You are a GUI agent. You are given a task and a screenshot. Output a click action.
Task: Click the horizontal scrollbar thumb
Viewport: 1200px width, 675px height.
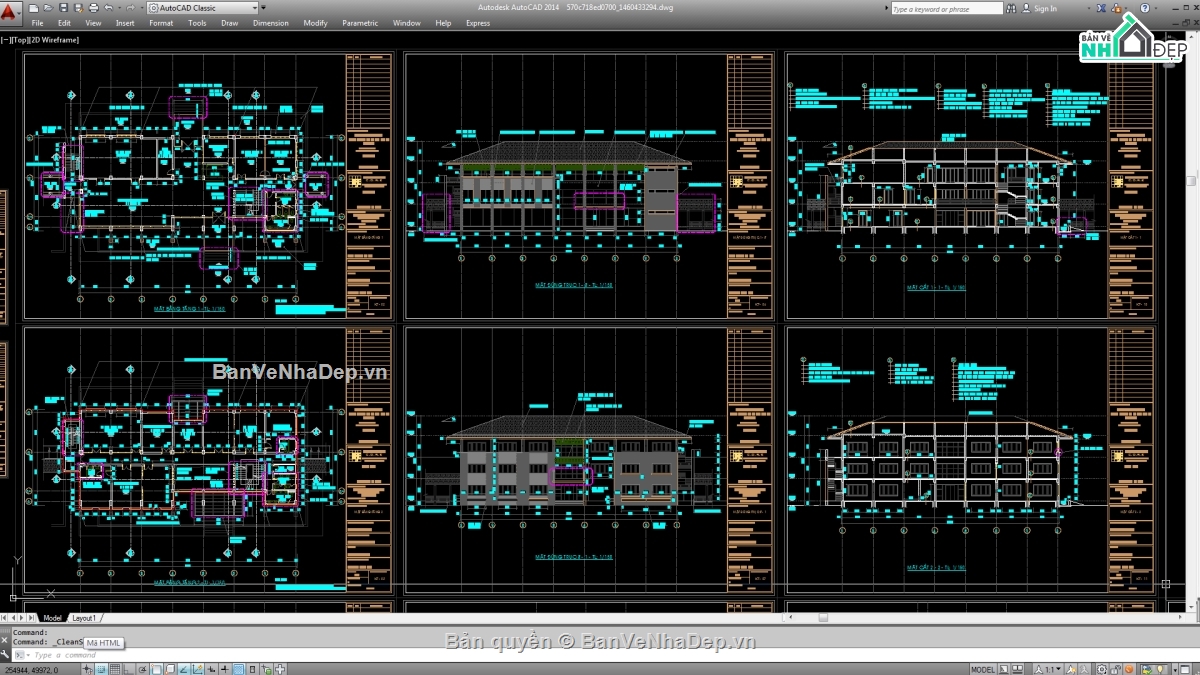[822, 618]
